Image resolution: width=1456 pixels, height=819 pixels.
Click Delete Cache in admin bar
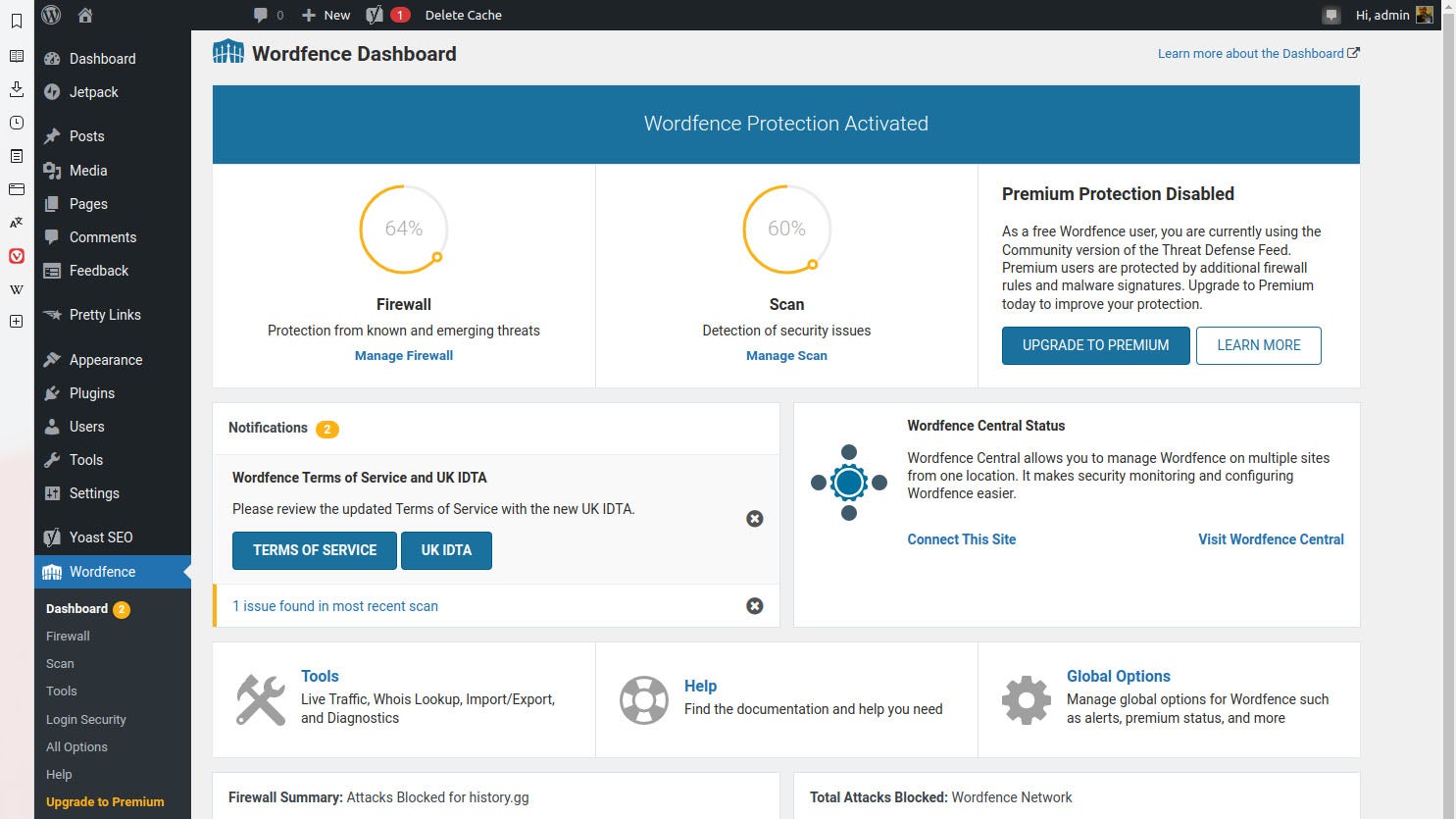[x=464, y=15]
